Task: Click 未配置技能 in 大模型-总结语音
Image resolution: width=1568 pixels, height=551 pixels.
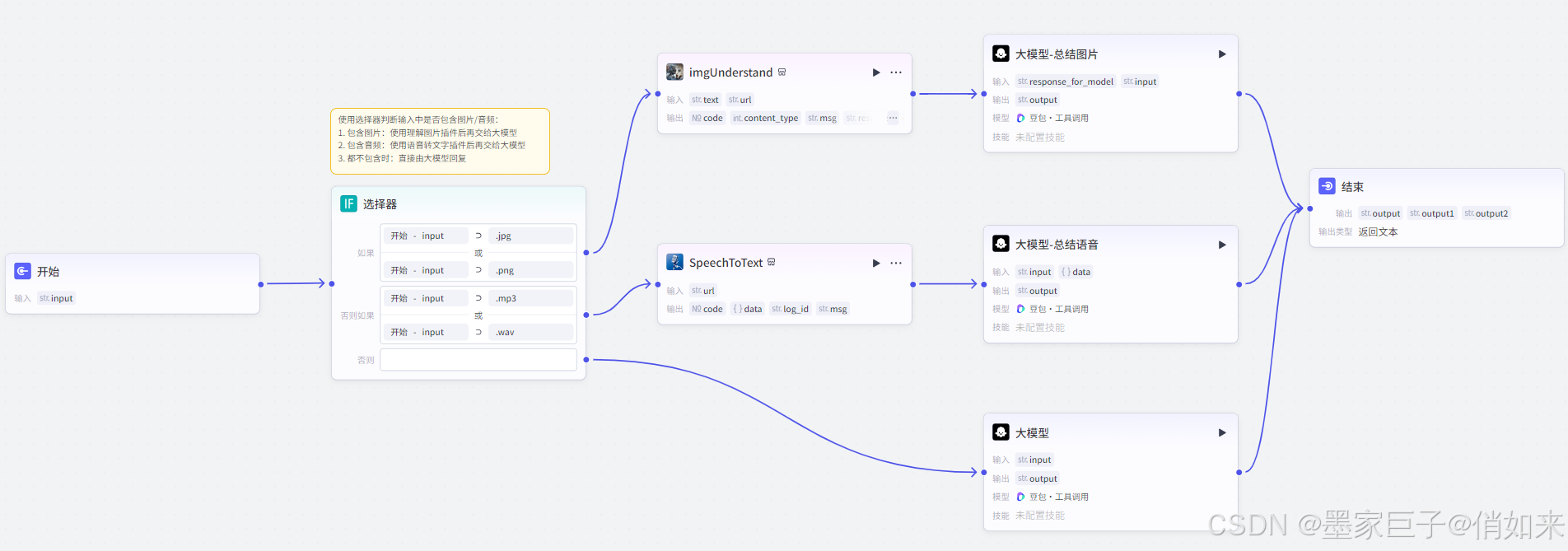Action: point(1040,328)
